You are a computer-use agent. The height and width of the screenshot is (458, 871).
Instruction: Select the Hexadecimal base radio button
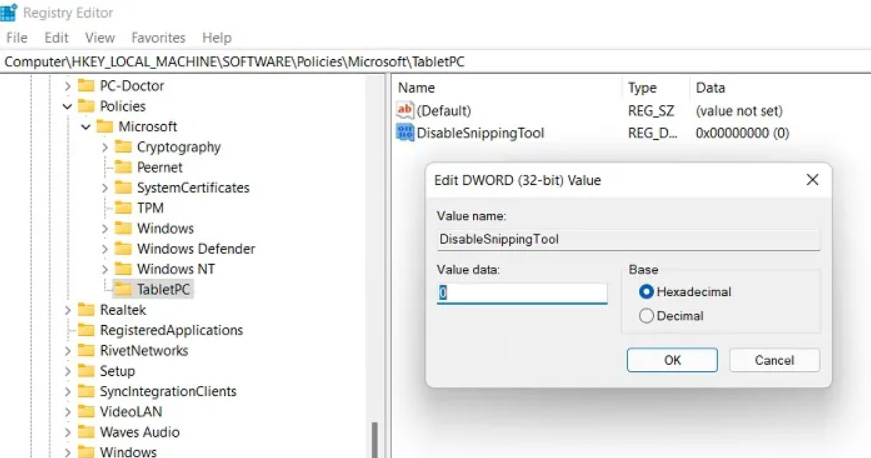646,292
